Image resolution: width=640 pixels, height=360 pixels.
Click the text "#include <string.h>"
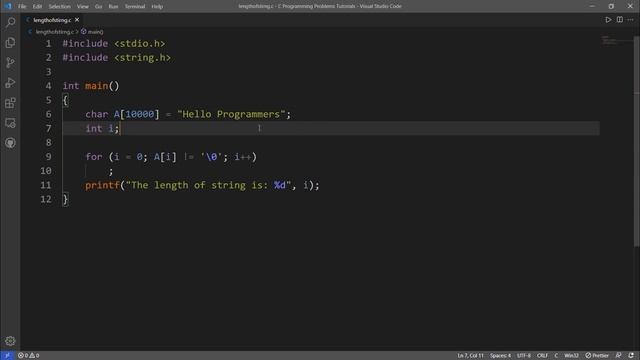pos(117,58)
